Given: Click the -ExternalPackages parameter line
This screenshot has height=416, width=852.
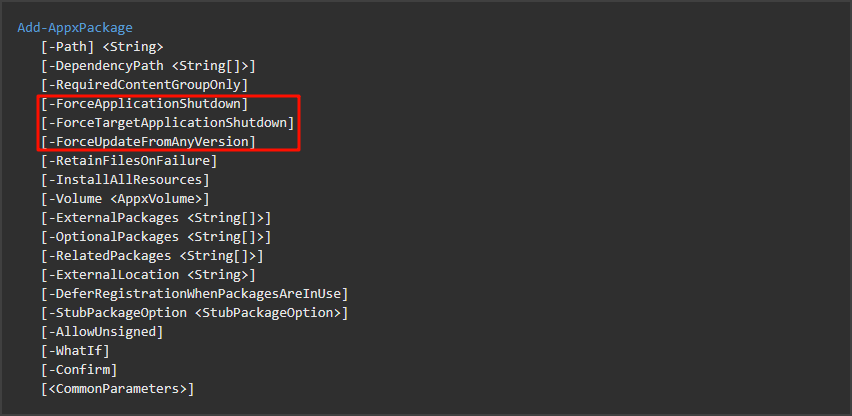Looking at the screenshot, I should tap(156, 218).
